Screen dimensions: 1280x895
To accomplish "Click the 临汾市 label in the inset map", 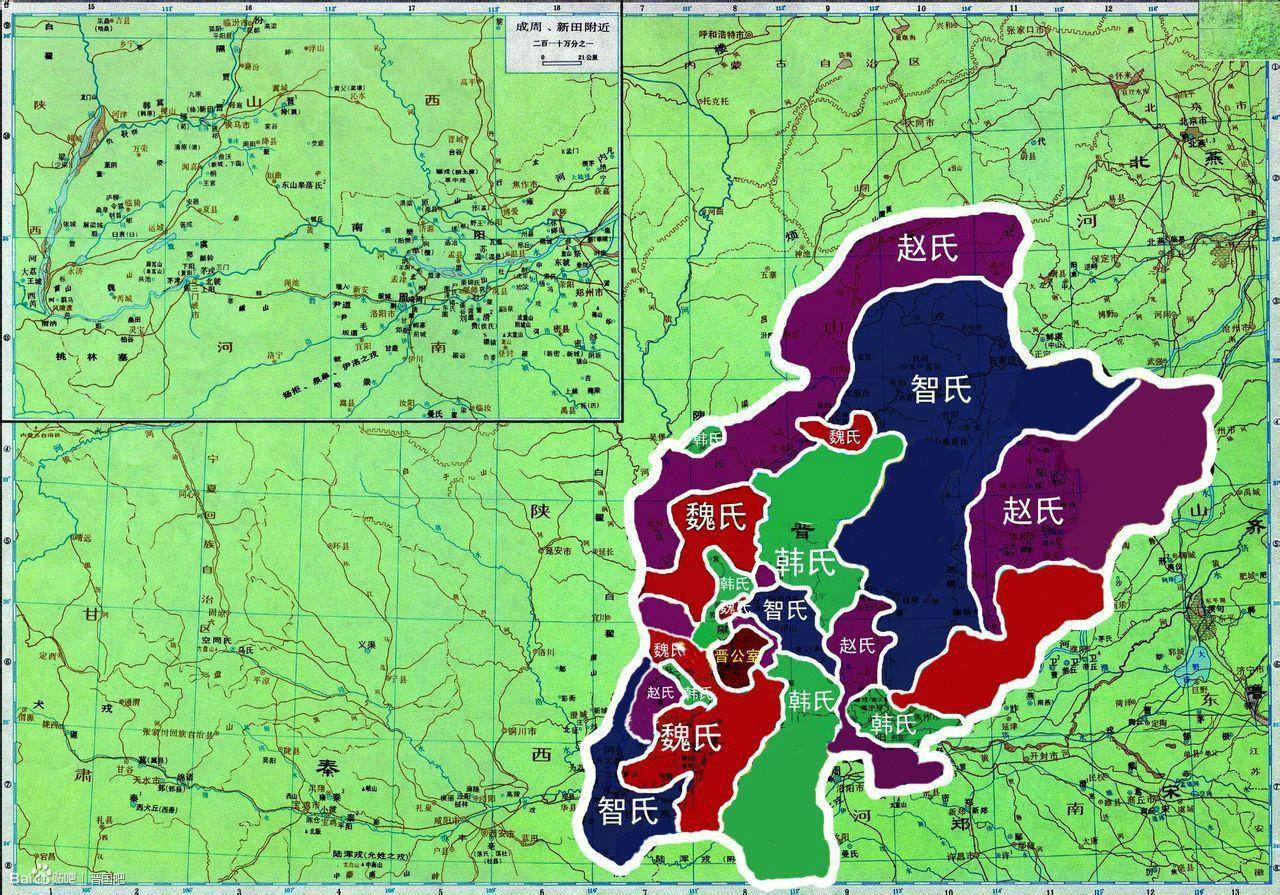I will click(x=235, y=22).
